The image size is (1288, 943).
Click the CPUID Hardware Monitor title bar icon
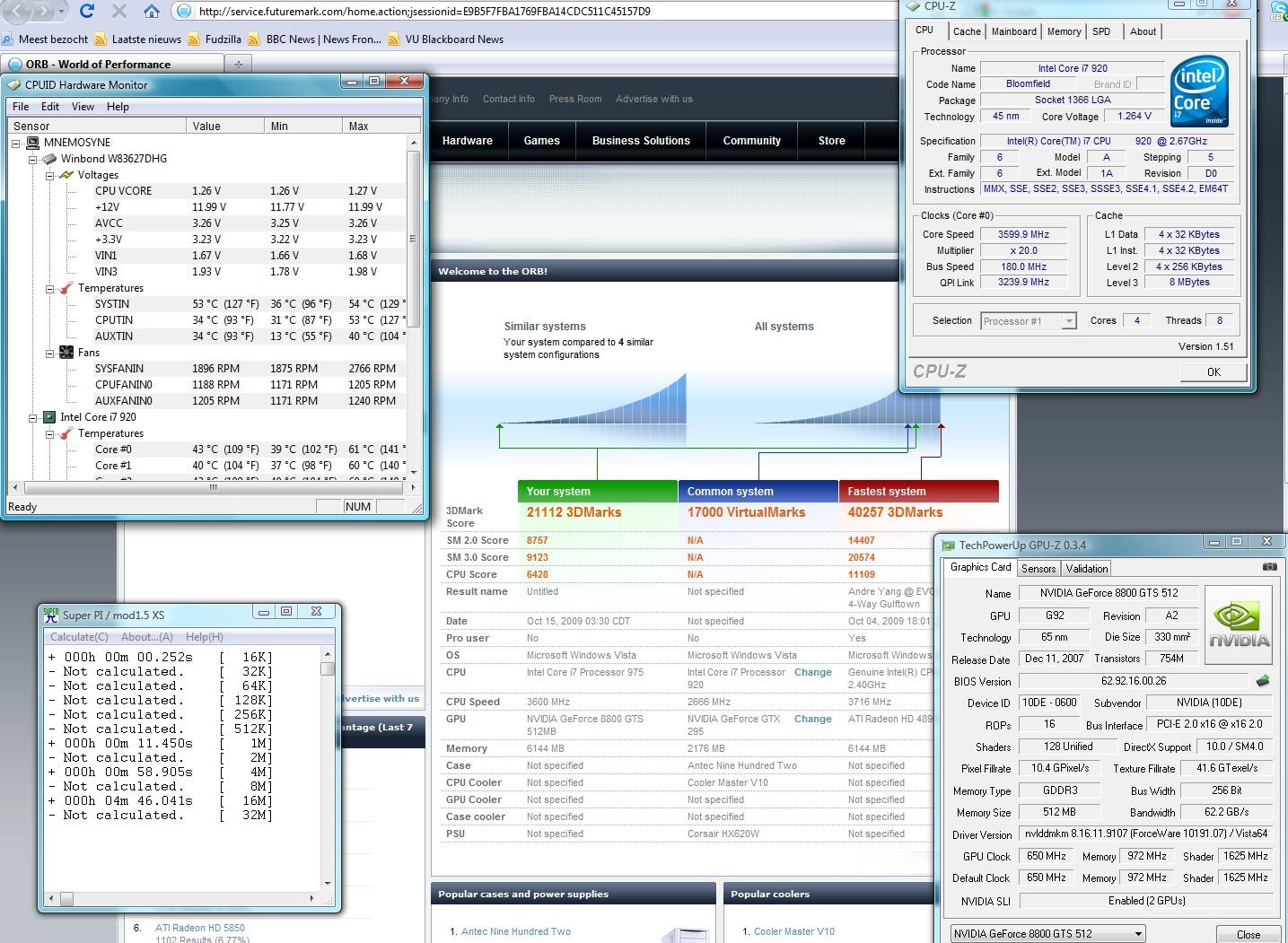point(13,84)
